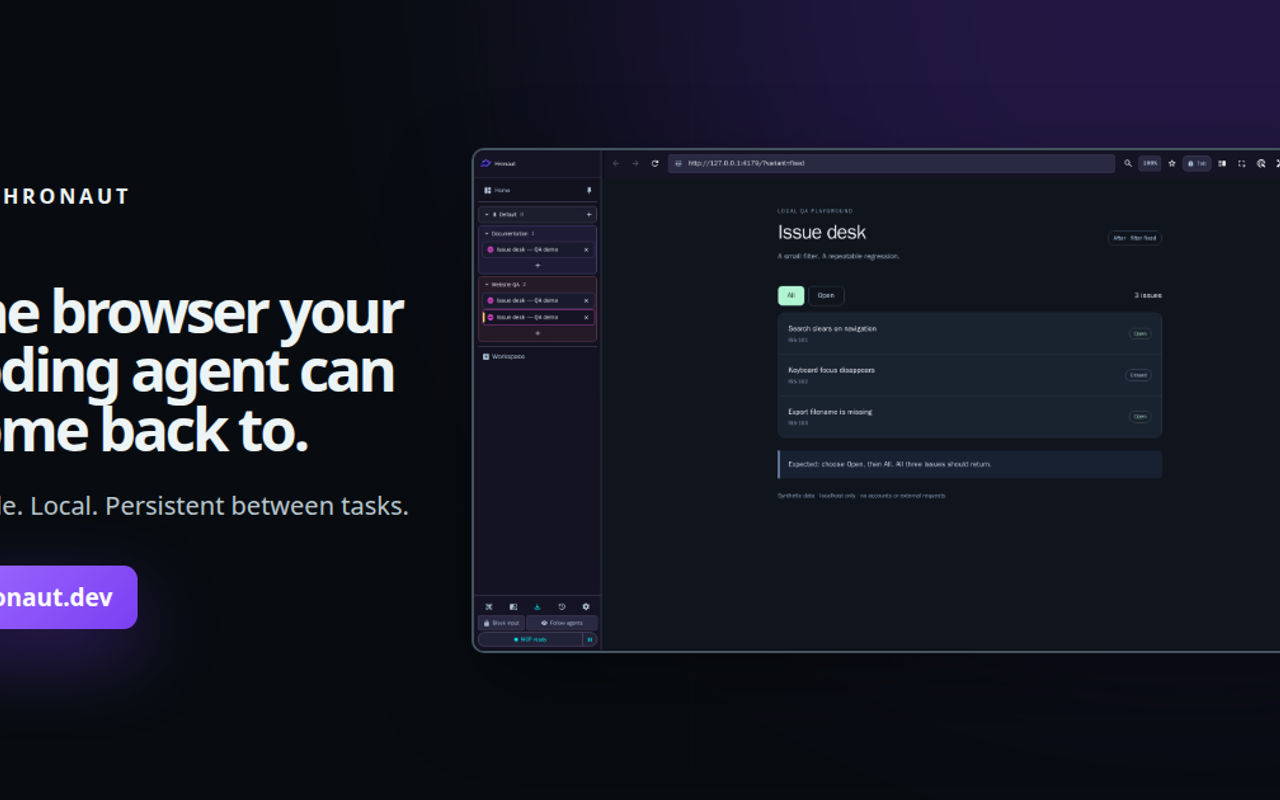Image resolution: width=1280 pixels, height=800 pixels.
Task: Open the Keyboard focus disappears issue
Action: coord(970,375)
